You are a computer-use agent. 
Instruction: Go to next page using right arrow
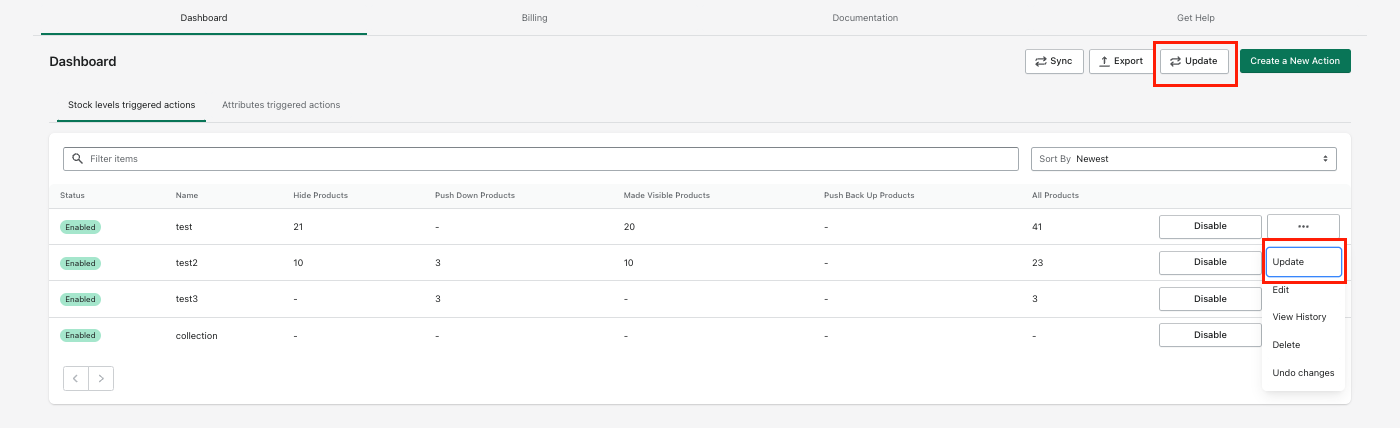101,378
